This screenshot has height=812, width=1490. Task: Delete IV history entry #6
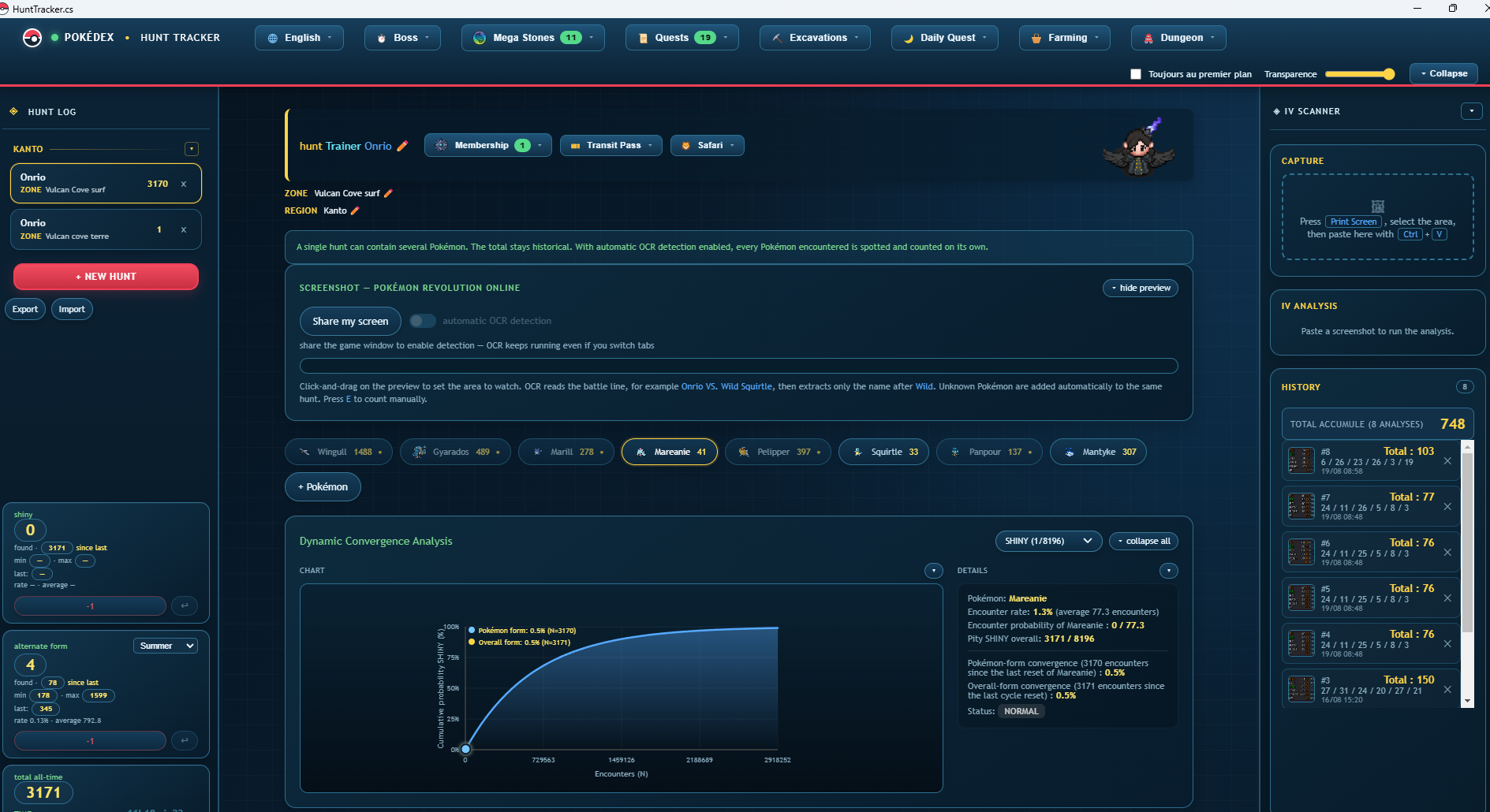pos(1447,553)
